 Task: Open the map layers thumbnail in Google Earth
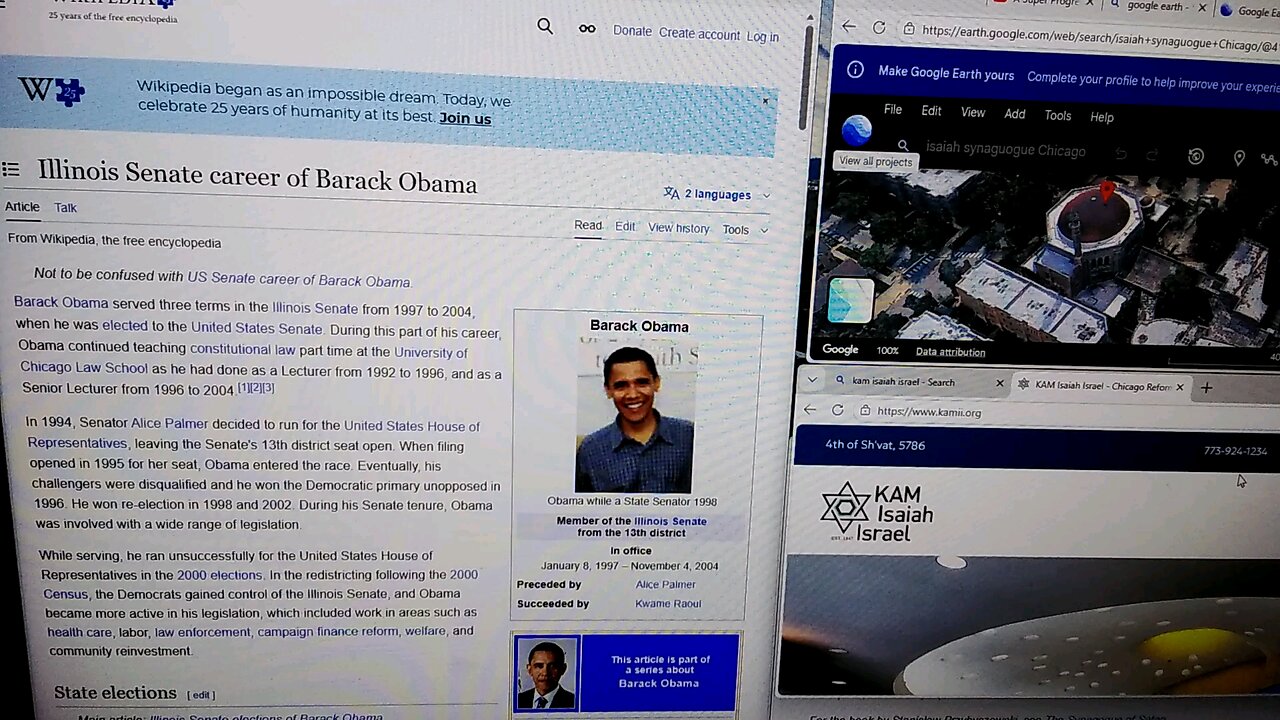851,300
